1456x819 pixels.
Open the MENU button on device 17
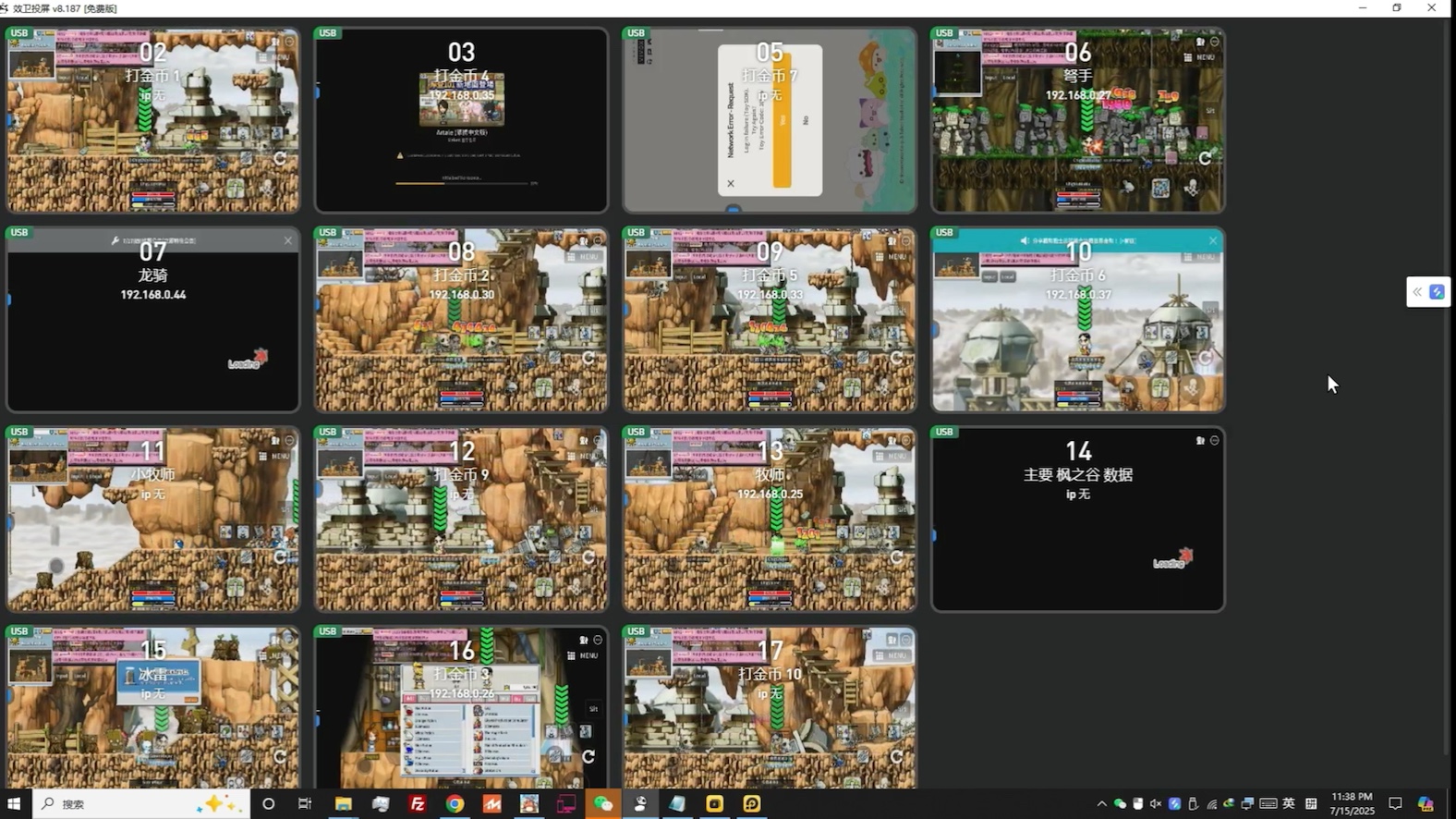click(x=892, y=655)
